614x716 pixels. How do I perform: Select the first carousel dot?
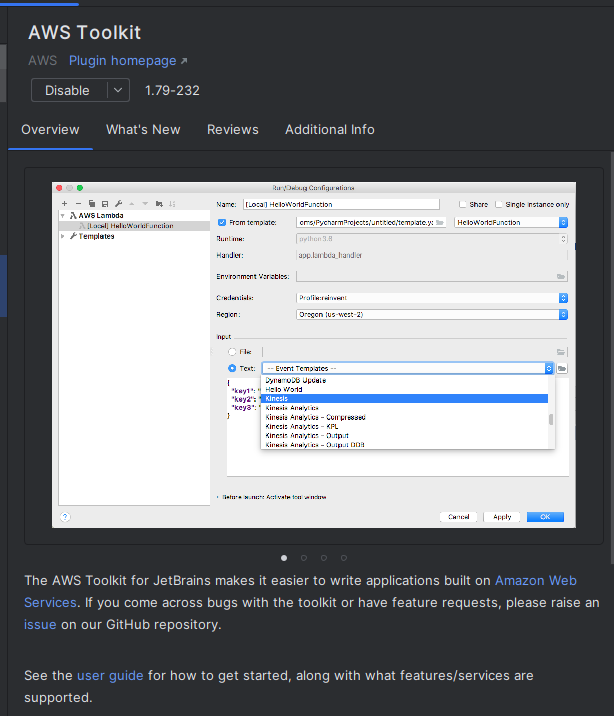284,558
